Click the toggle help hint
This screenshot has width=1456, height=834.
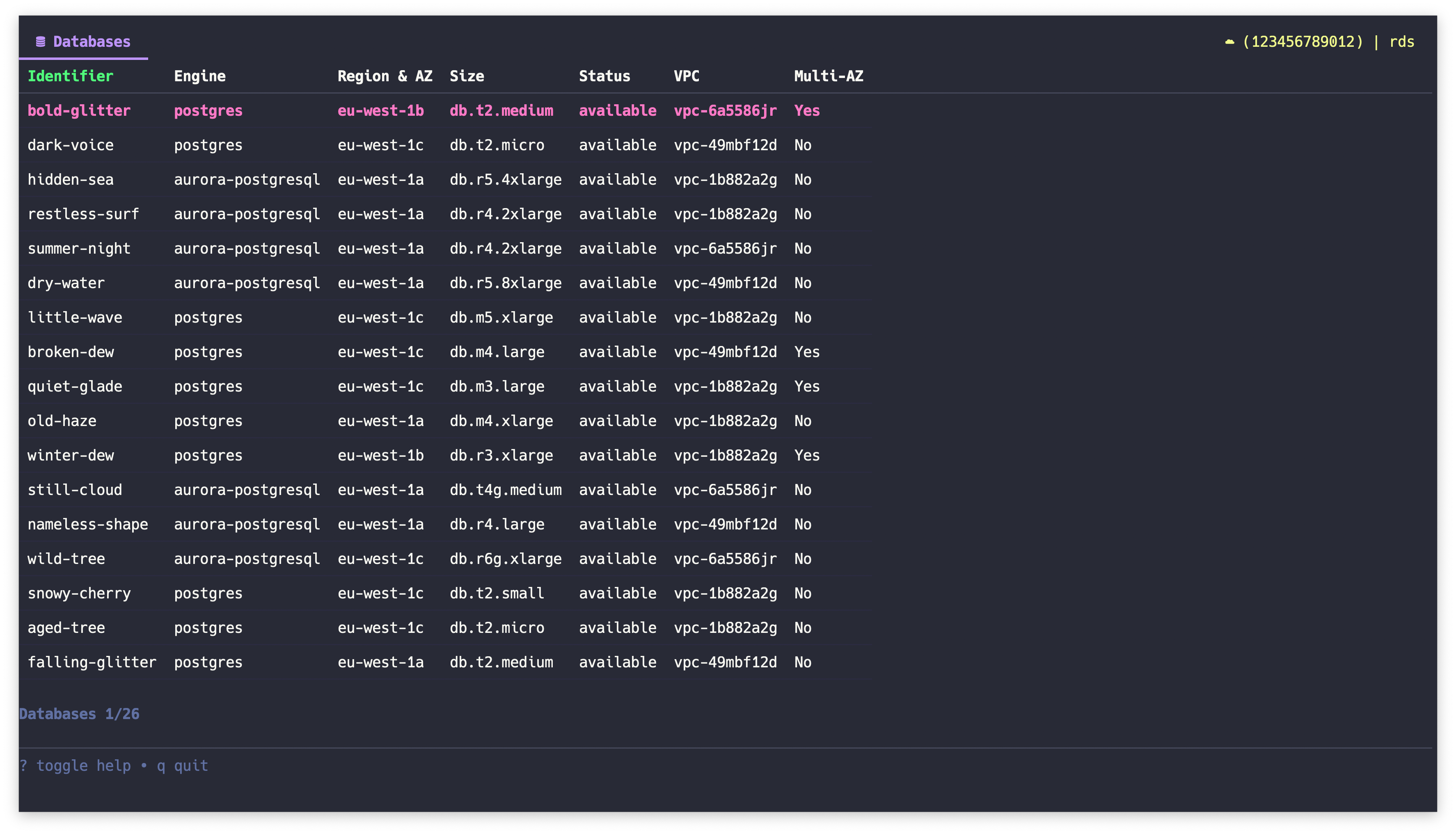[x=75, y=765]
